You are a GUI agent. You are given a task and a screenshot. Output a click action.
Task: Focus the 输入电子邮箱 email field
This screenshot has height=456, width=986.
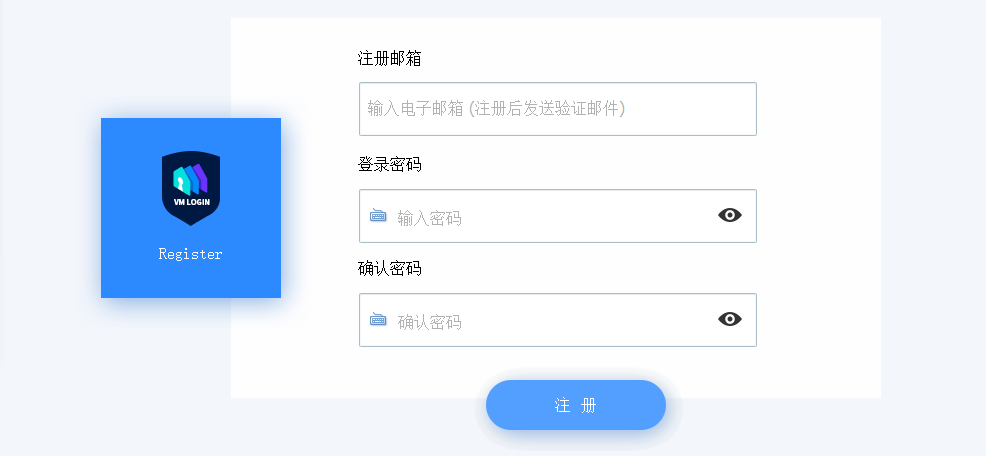pos(558,109)
